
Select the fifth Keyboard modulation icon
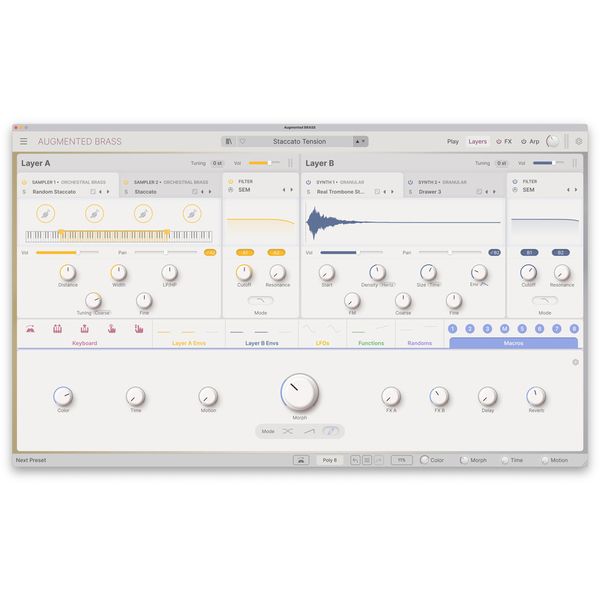coord(139,329)
